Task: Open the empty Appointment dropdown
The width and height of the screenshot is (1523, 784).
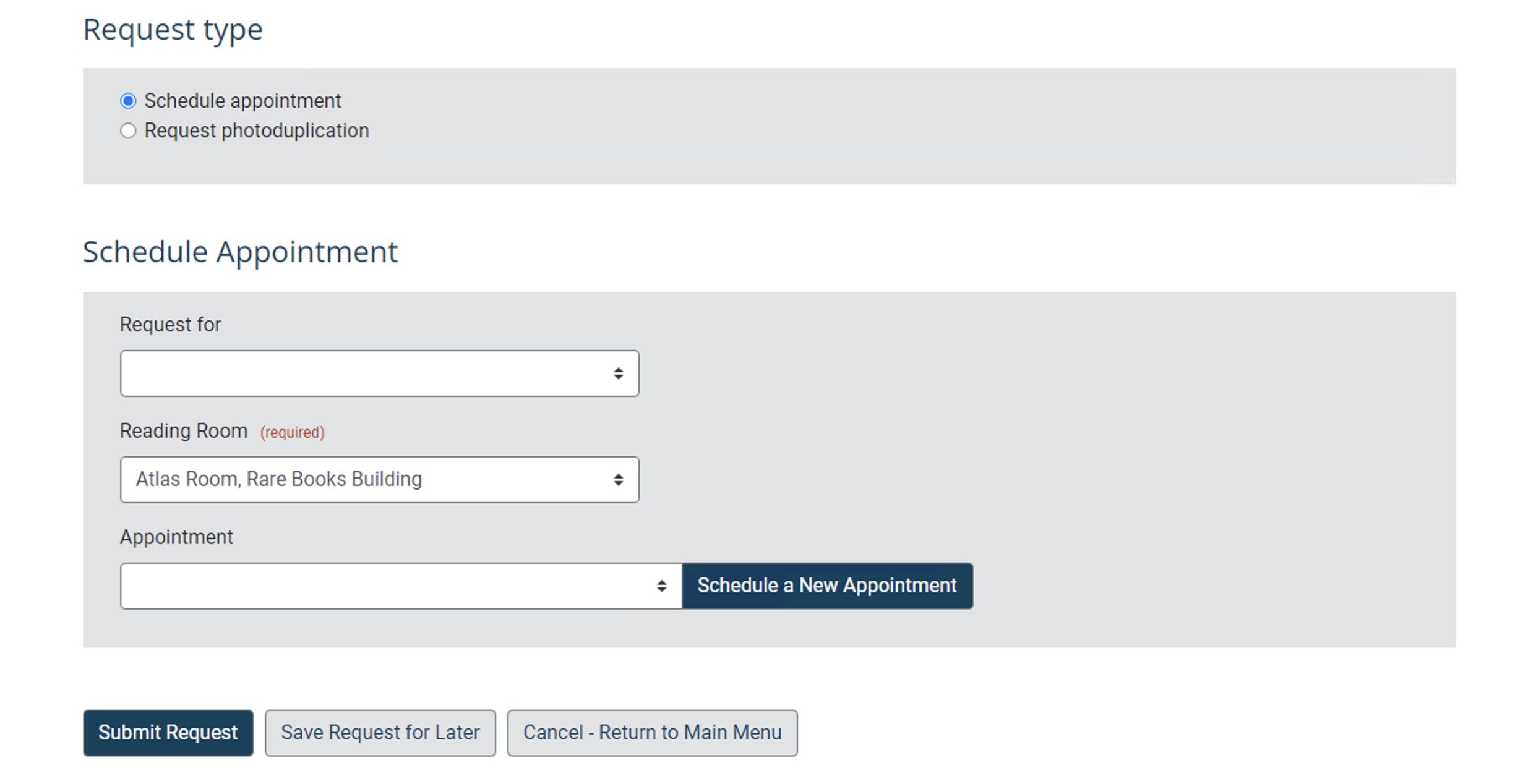Action: 400,586
